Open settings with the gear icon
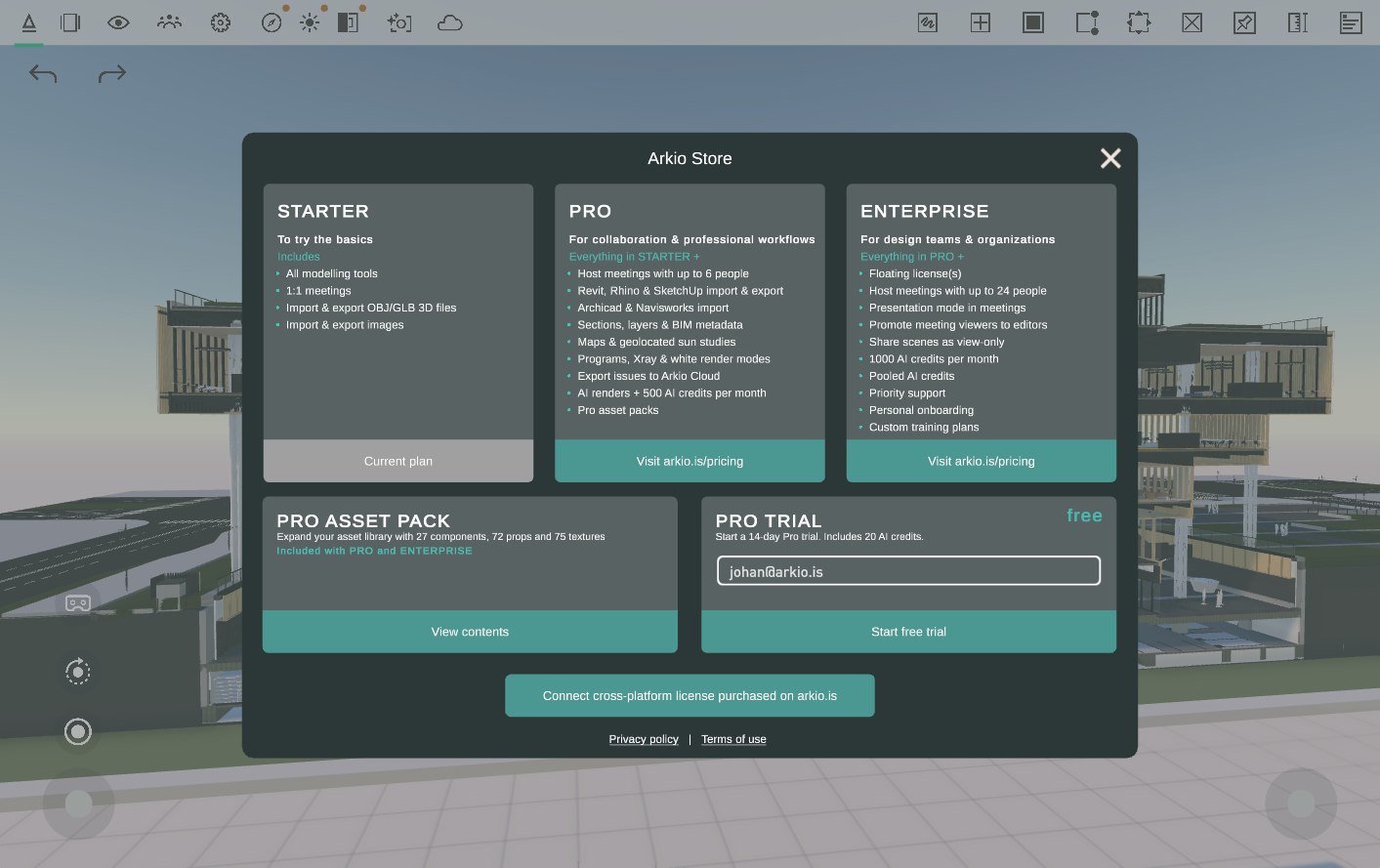This screenshot has height=868, width=1380. 221,22
